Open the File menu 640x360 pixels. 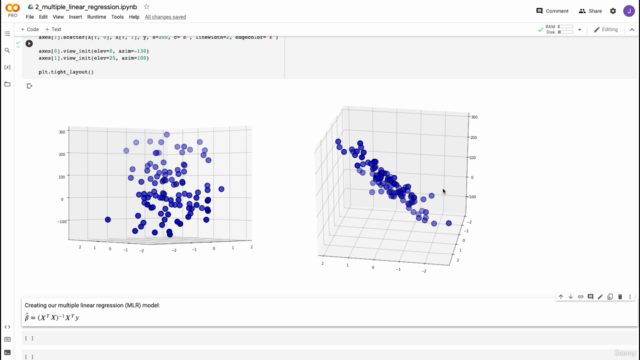tap(30, 17)
